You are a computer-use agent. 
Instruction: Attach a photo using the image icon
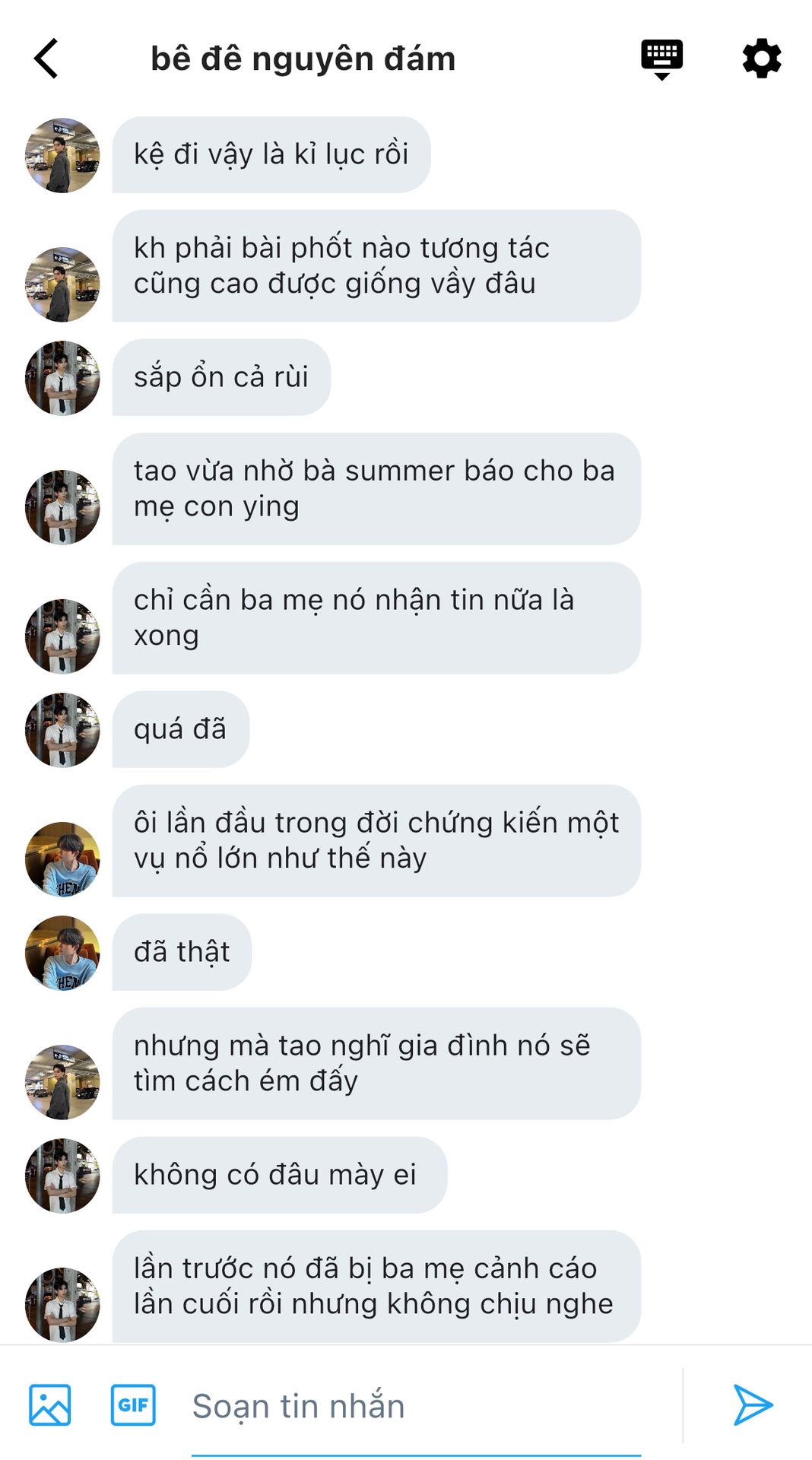click(50, 1404)
